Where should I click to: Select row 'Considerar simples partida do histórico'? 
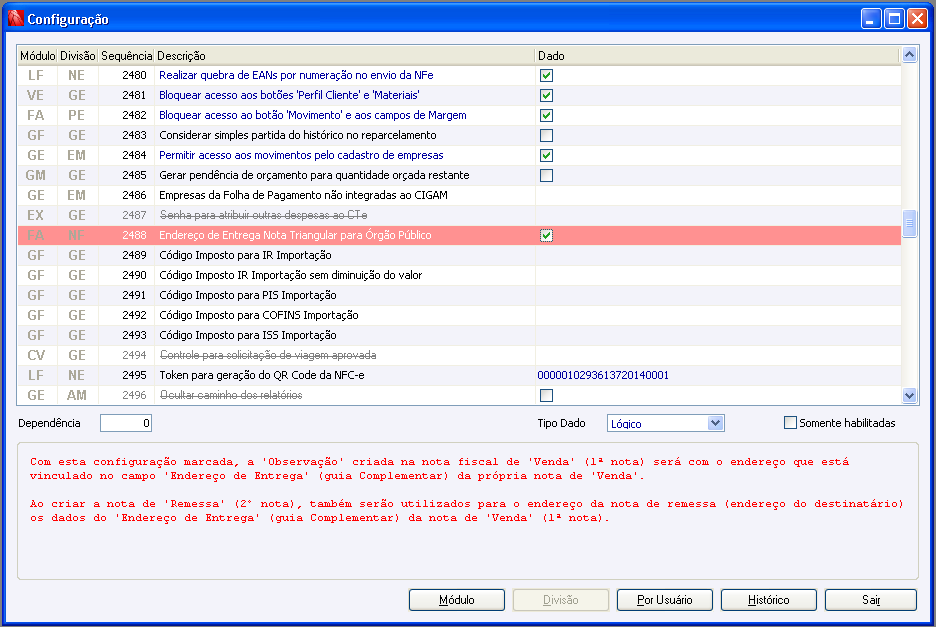coord(459,136)
